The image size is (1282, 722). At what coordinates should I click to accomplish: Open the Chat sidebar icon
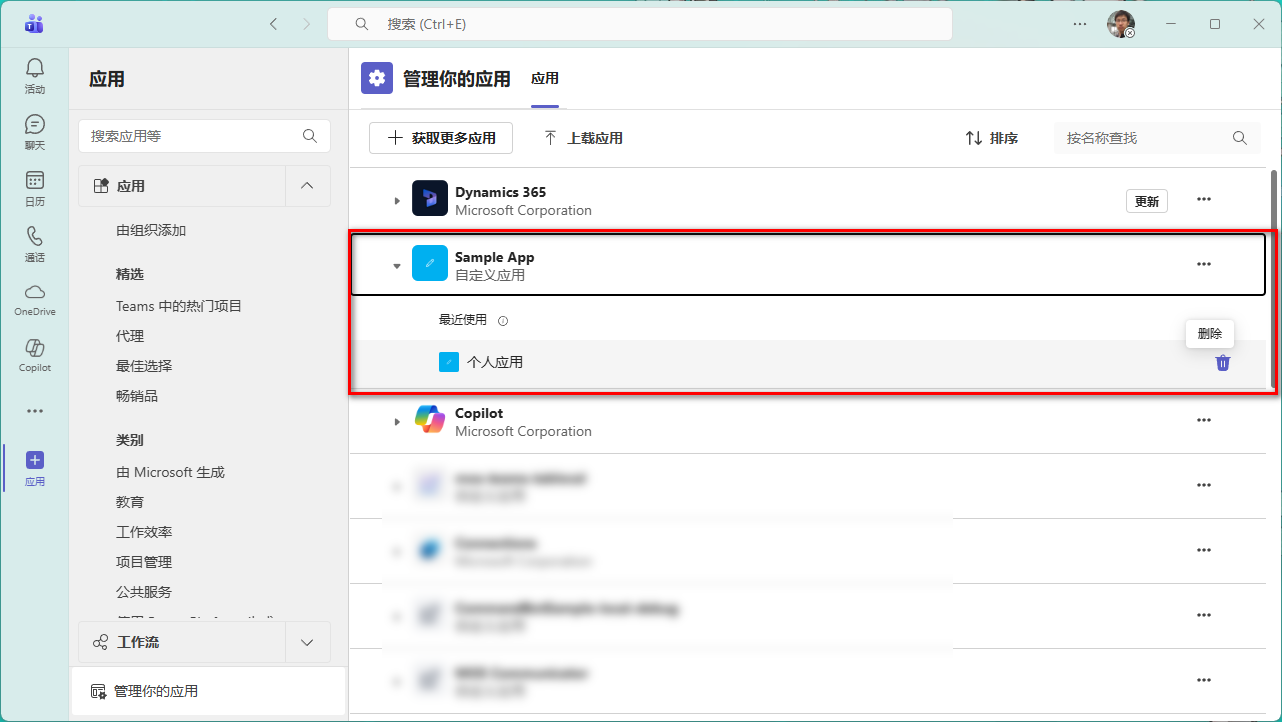35,124
